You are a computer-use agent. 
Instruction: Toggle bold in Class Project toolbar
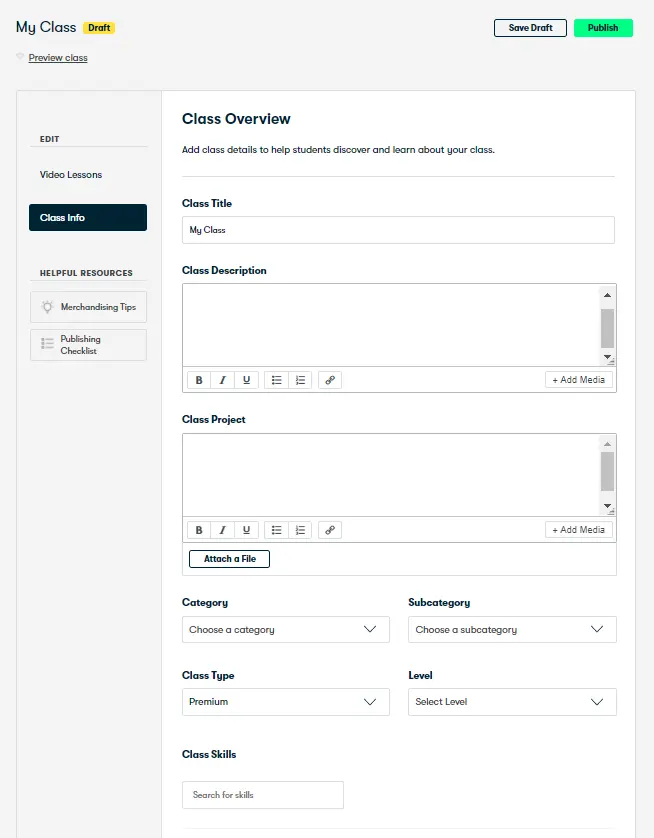pos(199,530)
